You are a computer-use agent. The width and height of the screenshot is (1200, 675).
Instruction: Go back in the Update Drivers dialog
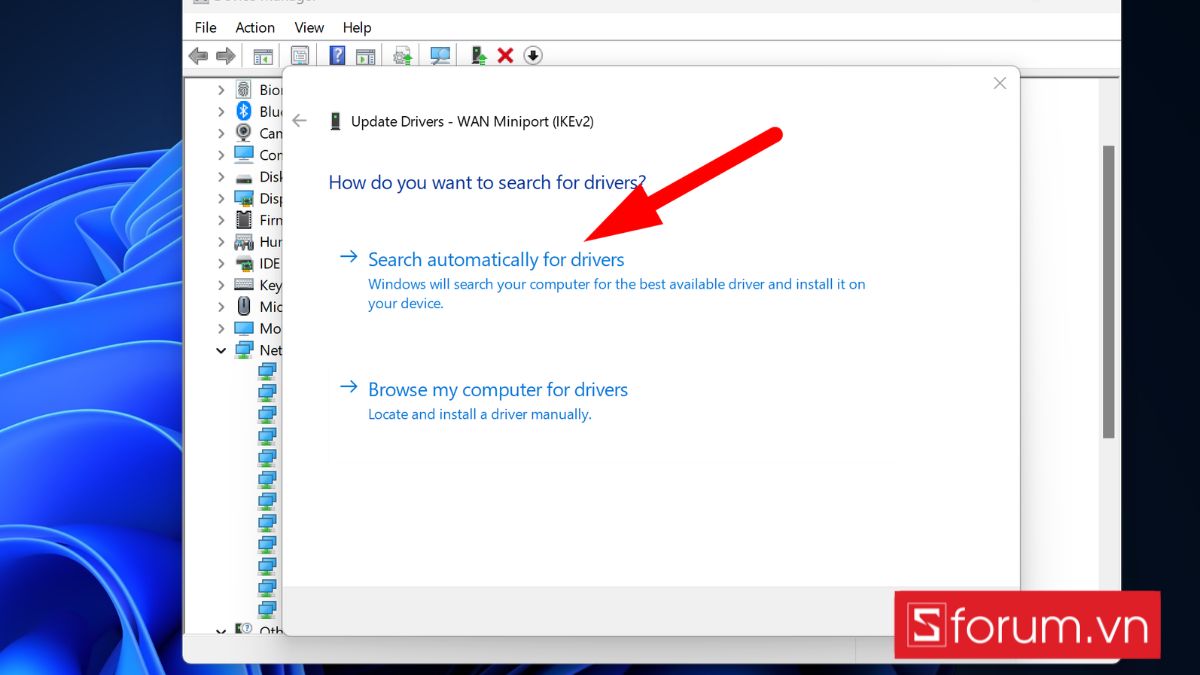coord(299,121)
